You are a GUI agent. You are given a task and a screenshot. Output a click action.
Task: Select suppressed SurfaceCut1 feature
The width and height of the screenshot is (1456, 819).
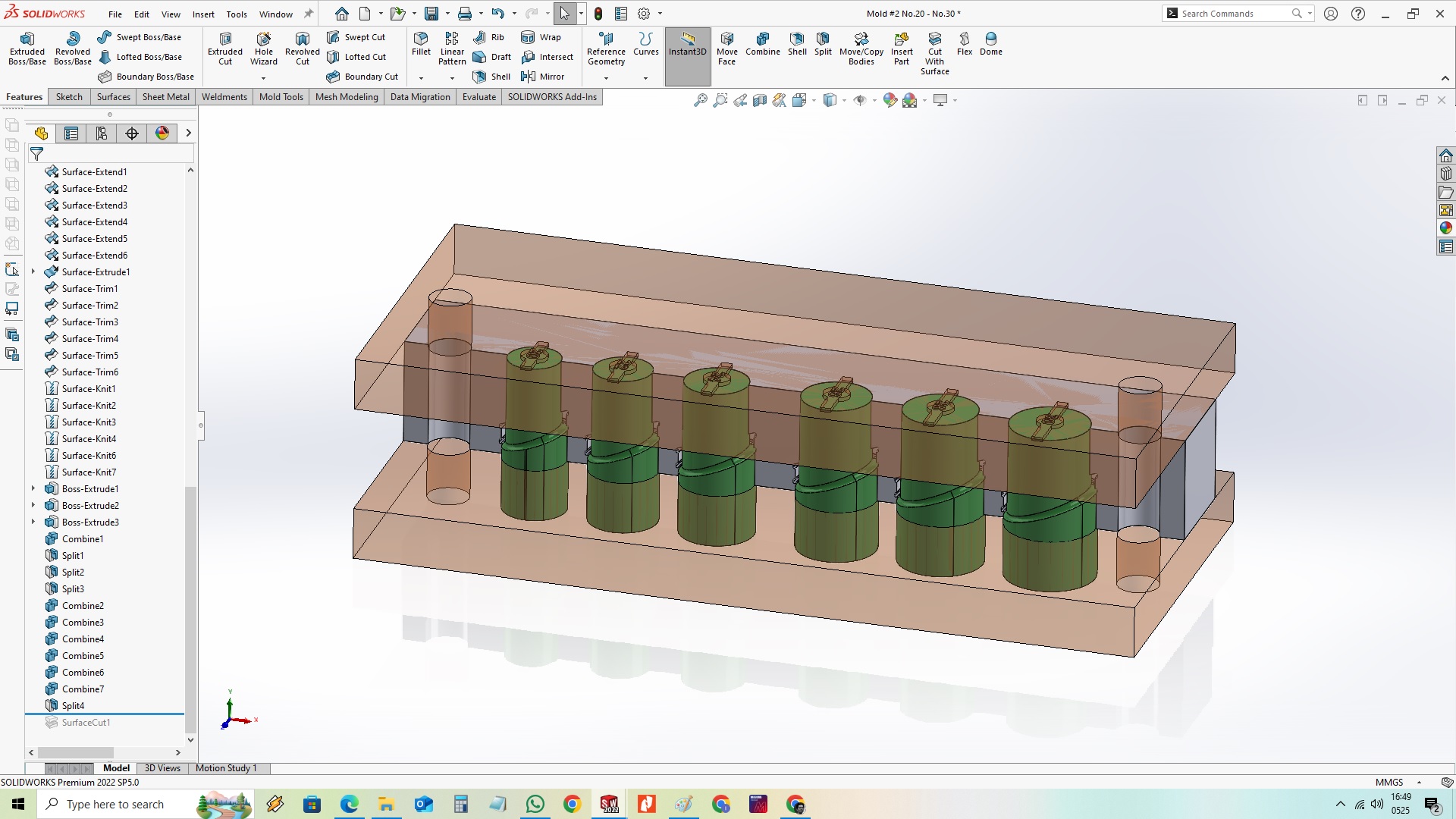click(x=86, y=722)
